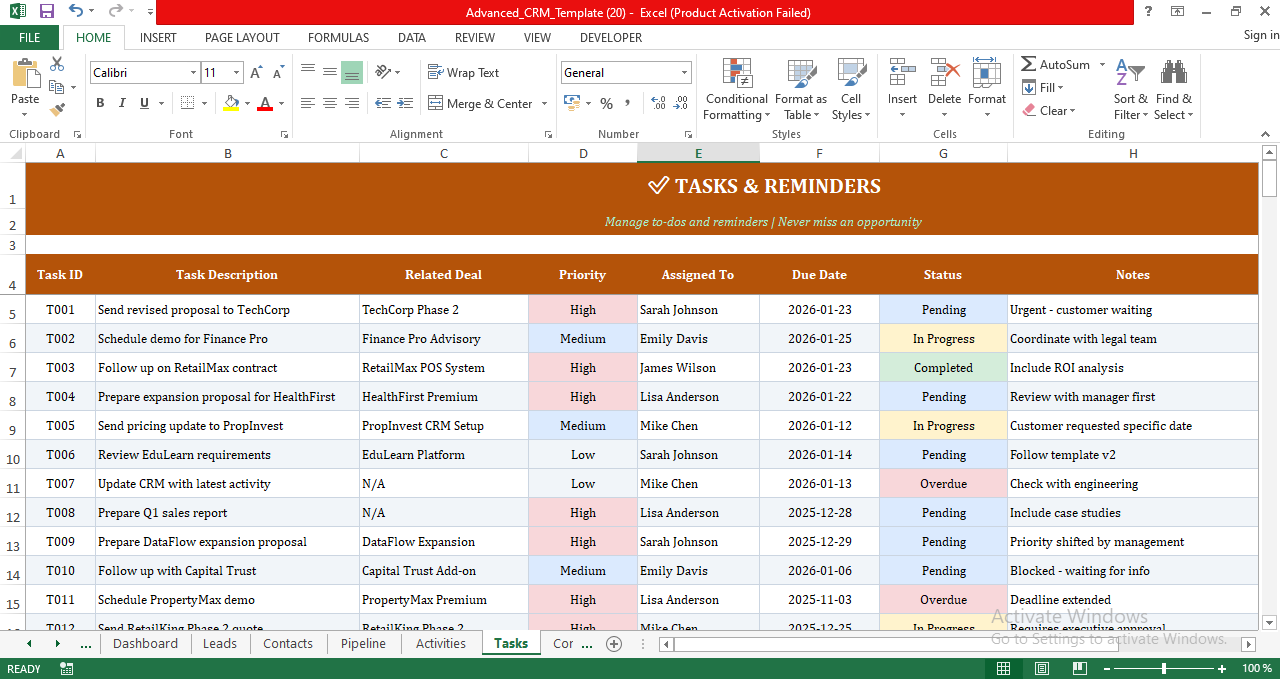Select cell with Sarah Johnson for T001
This screenshot has height=679, width=1280.
click(x=698, y=309)
